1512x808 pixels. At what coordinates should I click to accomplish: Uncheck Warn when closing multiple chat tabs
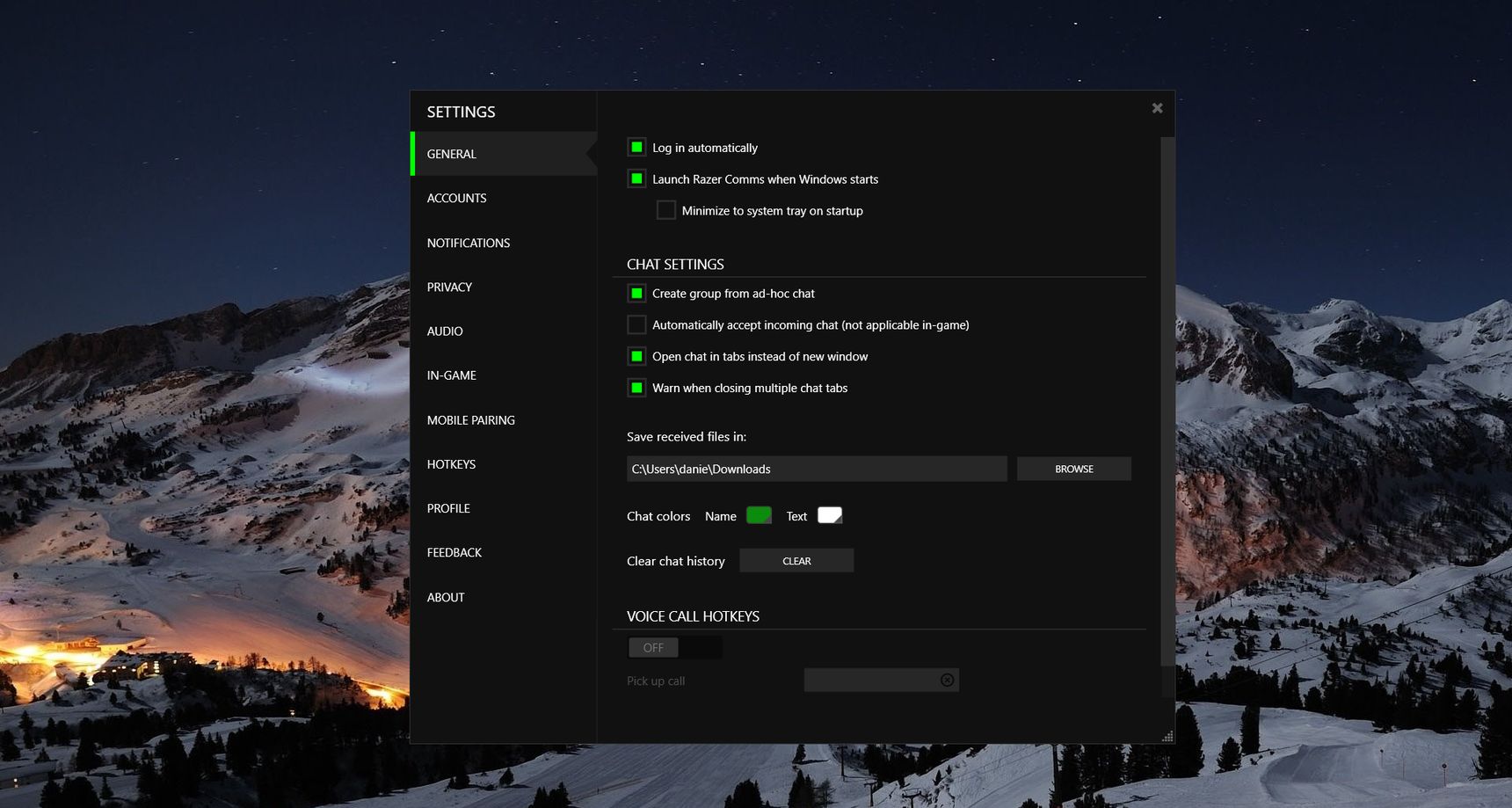(x=636, y=388)
